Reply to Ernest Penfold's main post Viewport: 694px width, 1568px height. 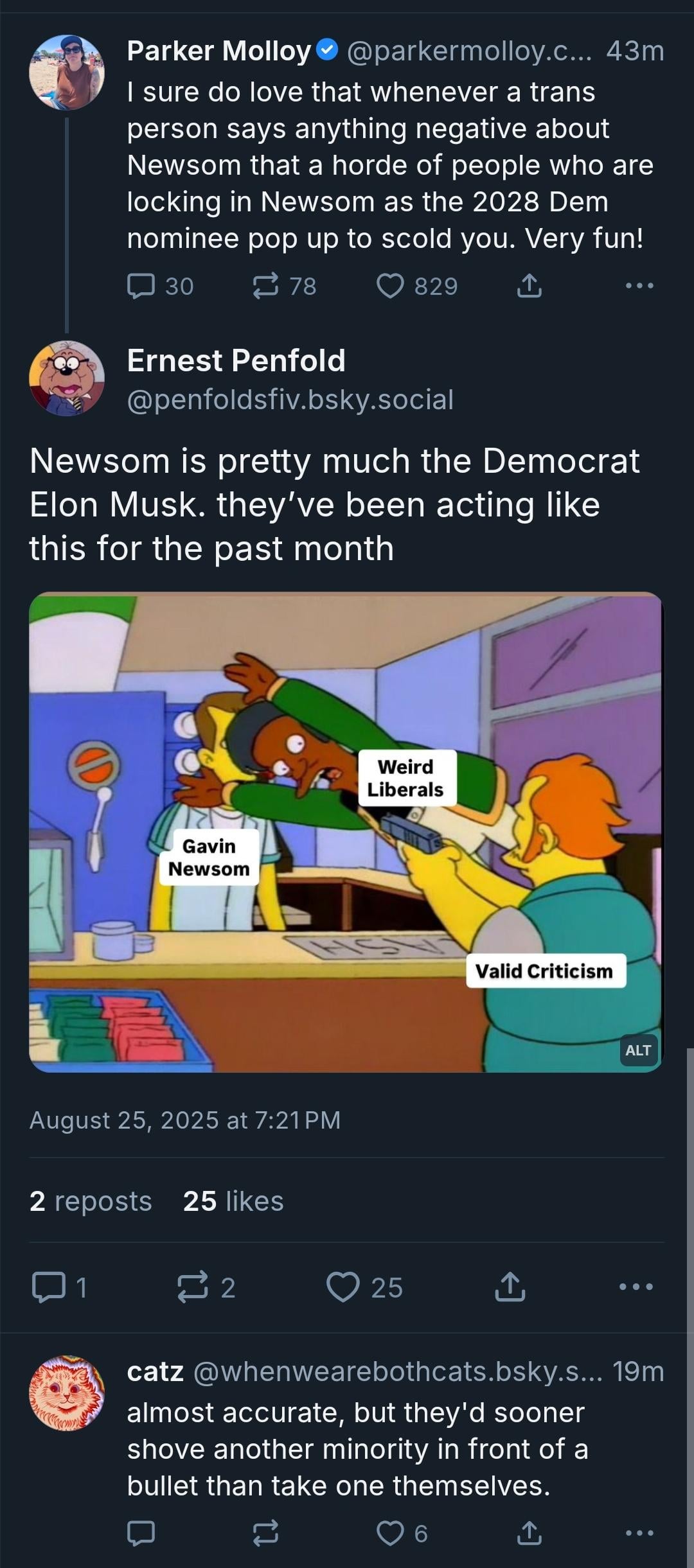59,1287
